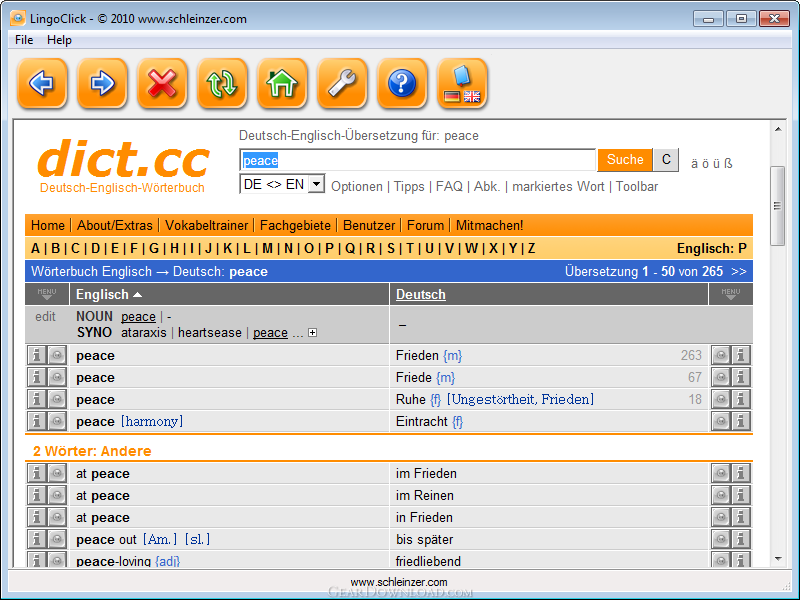Play English audio for peace Frieden row

pyautogui.click(x=57, y=355)
